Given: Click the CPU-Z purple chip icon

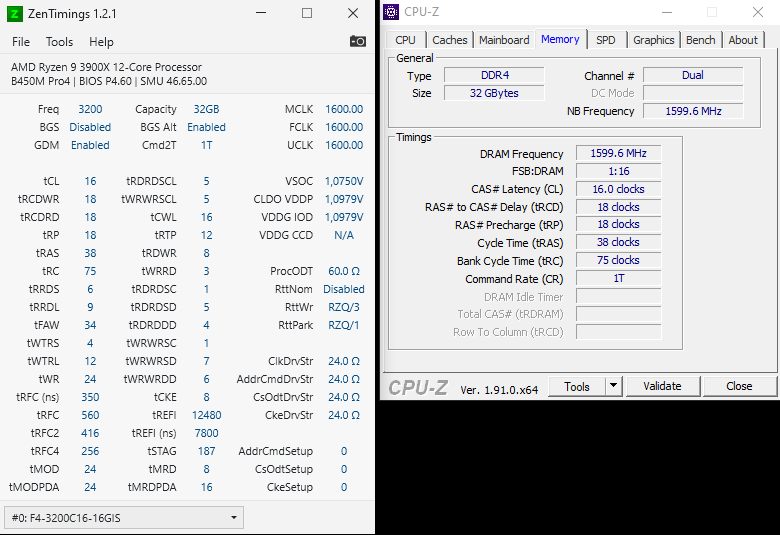Looking at the screenshot, I should point(391,12).
